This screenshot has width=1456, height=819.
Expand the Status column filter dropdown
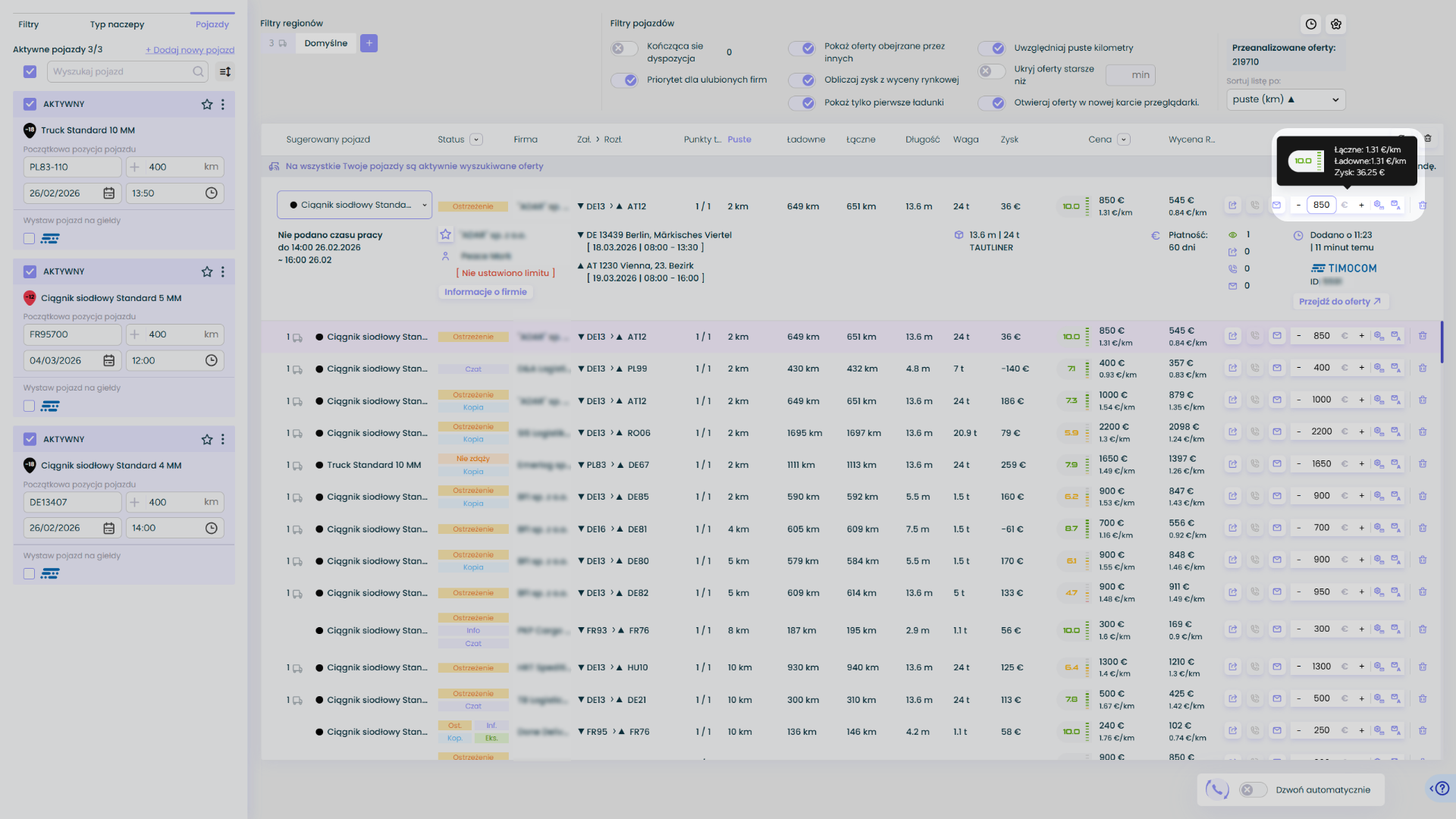pyautogui.click(x=476, y=140)
